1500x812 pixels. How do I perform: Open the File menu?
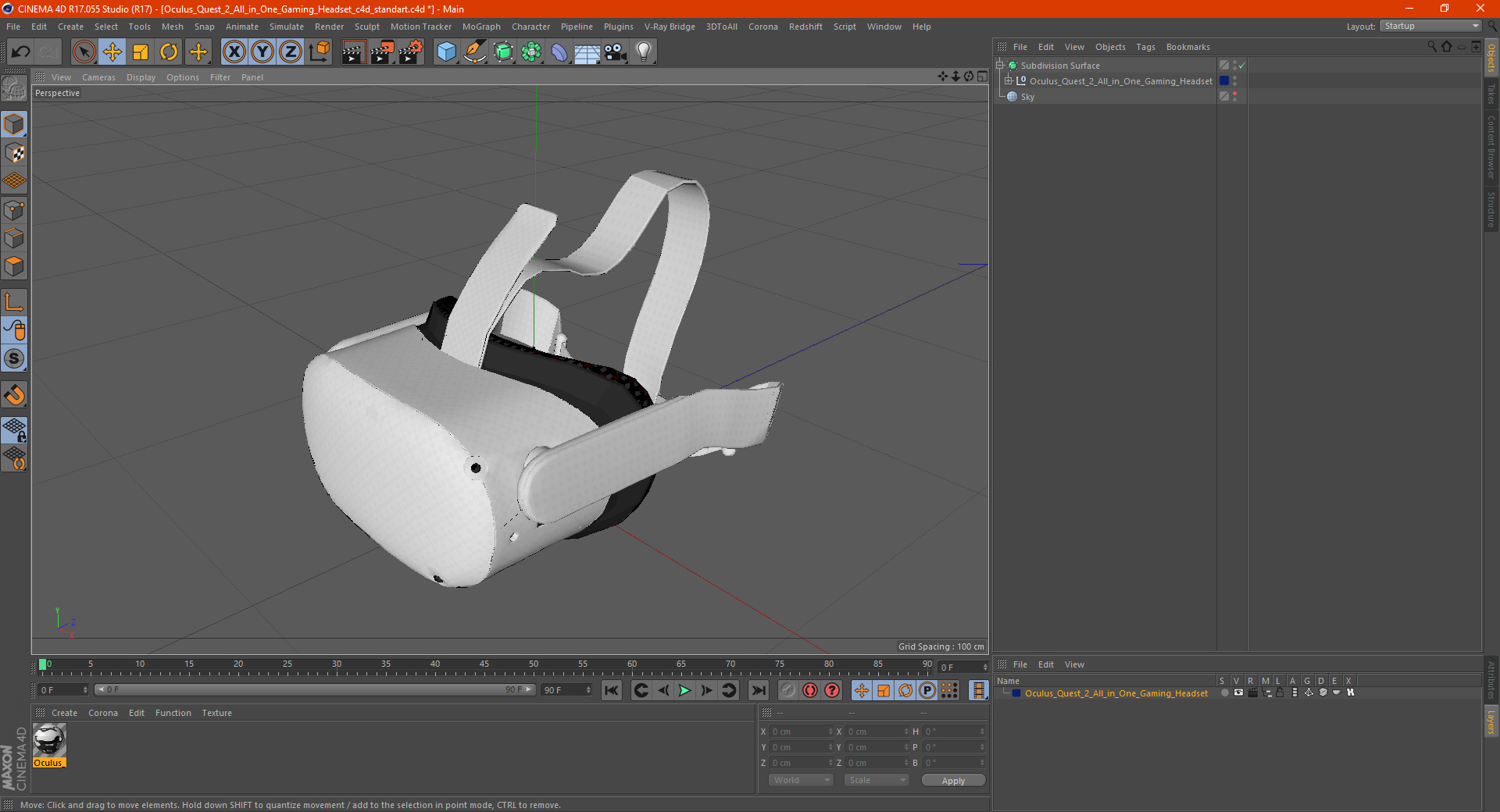[x=13, y=27]
